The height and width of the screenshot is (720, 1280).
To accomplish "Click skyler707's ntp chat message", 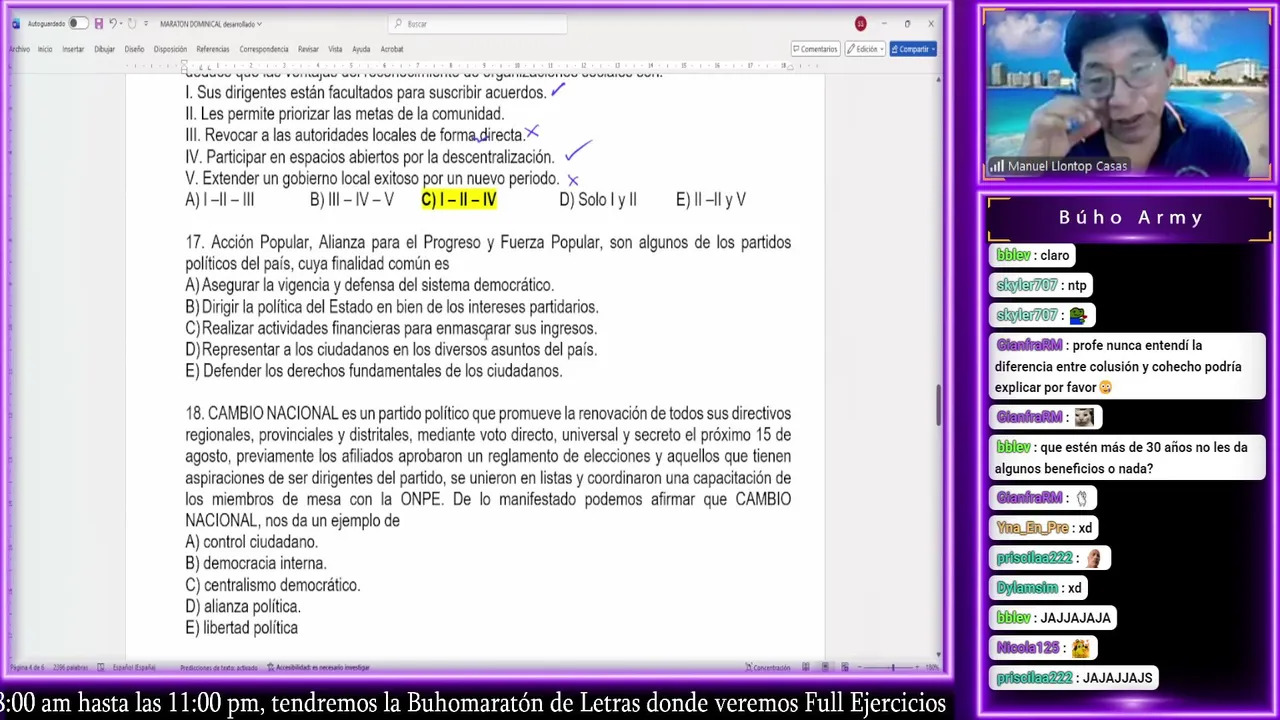I will (x=1041, y=285).
